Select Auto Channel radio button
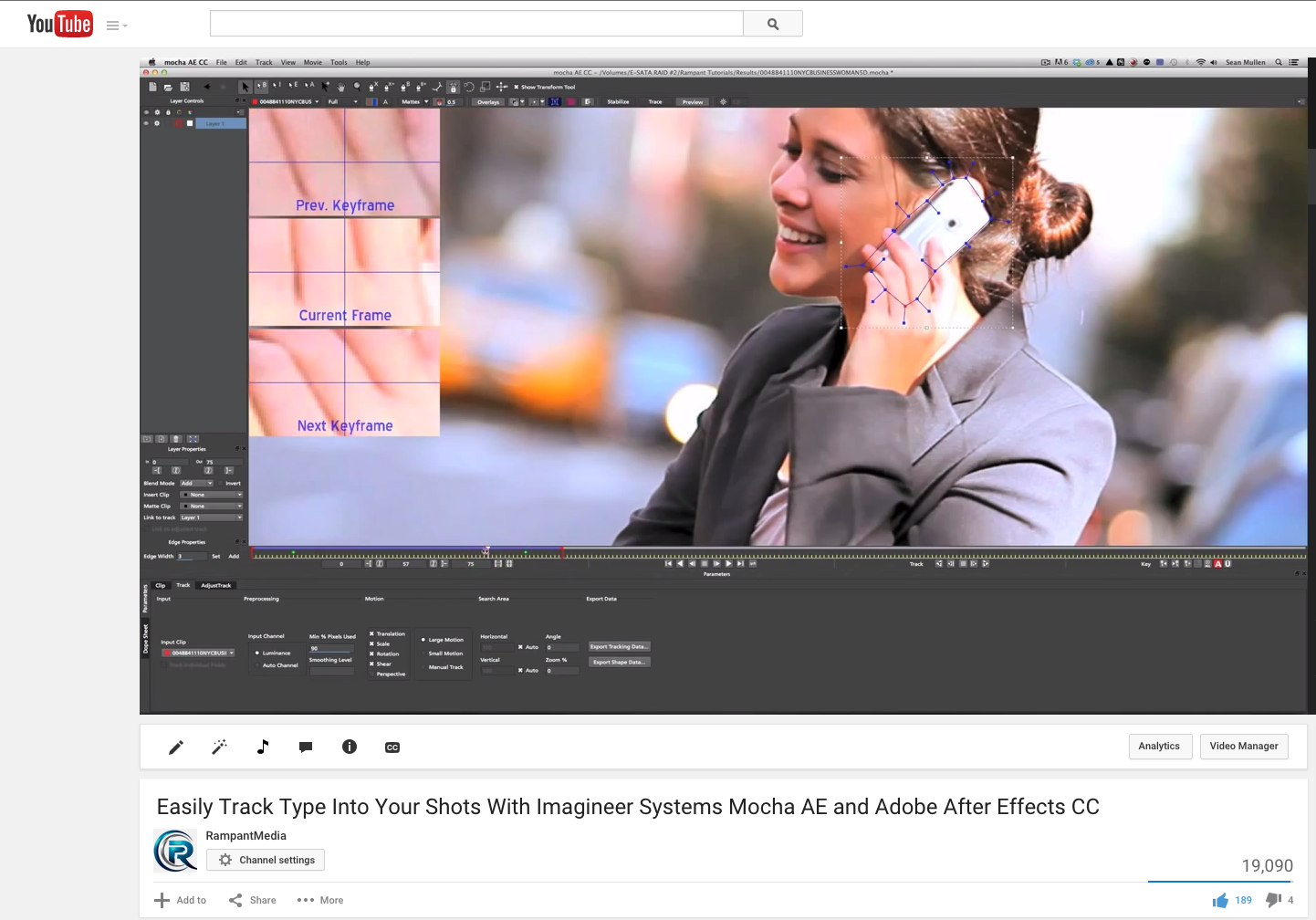 coord(277,665)
